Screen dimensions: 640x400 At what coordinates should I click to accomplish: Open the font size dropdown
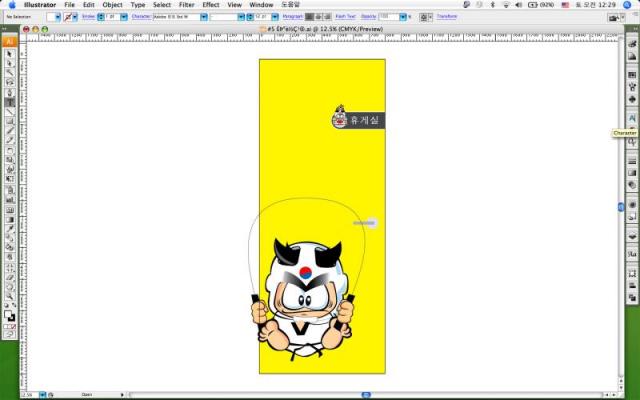(x=275, y=17)
